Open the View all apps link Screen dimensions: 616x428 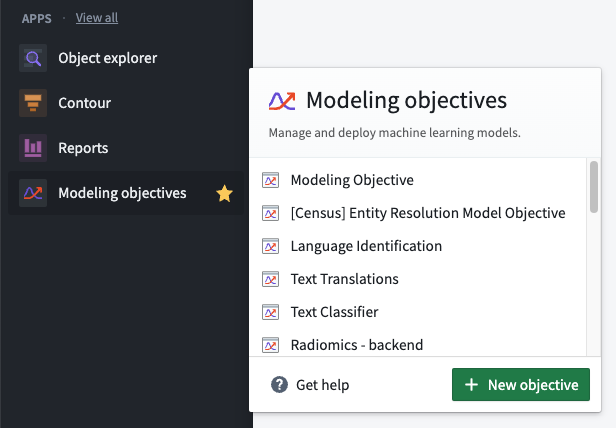point(97,18)
